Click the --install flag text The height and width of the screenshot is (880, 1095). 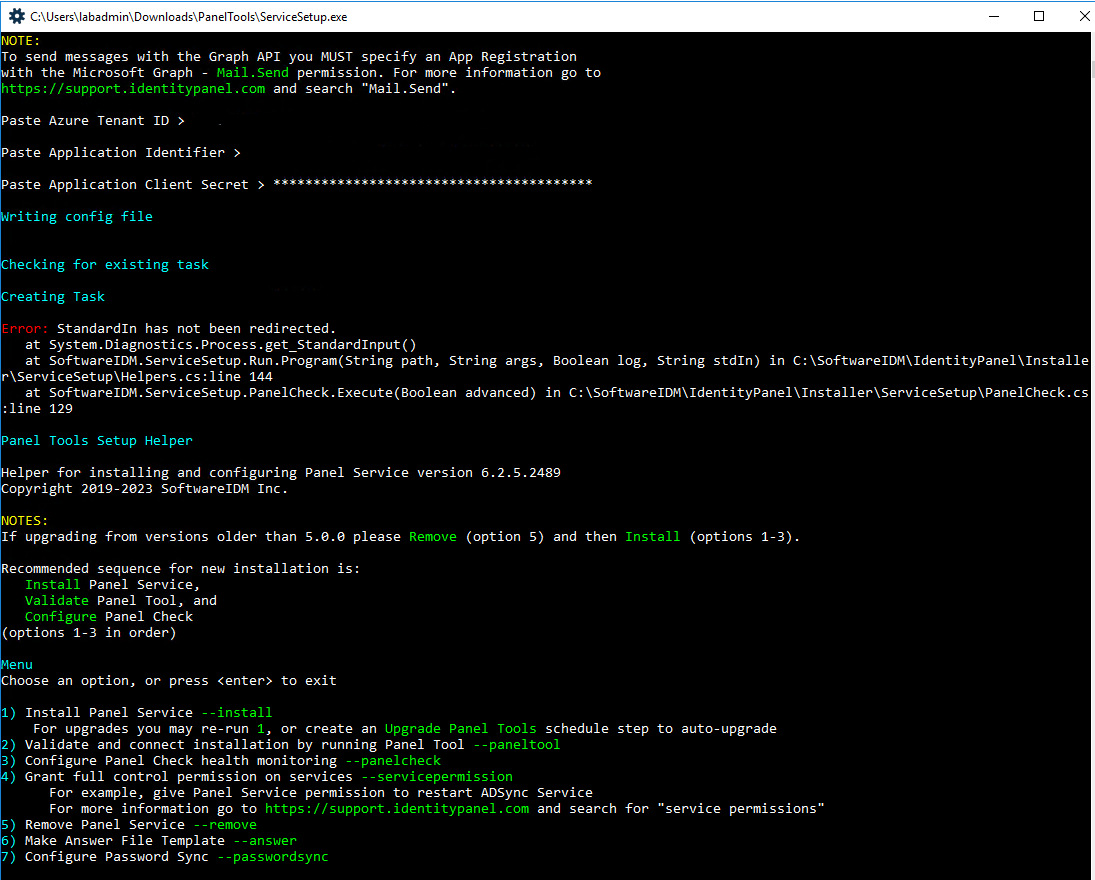click(x=237, y=713)
